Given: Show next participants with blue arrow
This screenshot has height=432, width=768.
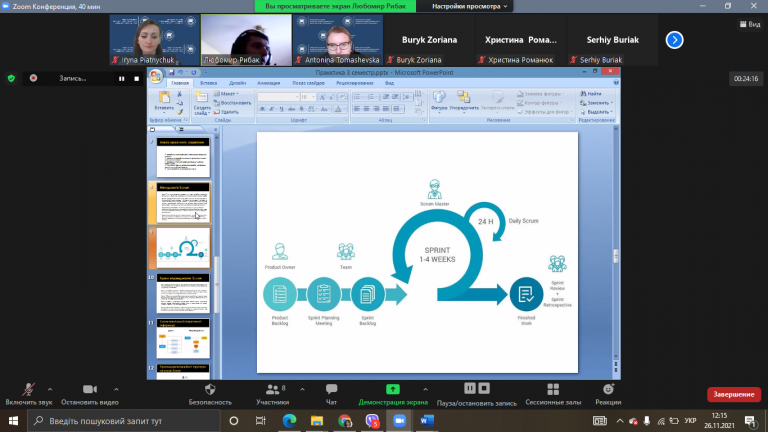Looking at the screenshot, I should pyautogui.click(x=674, y=40).
